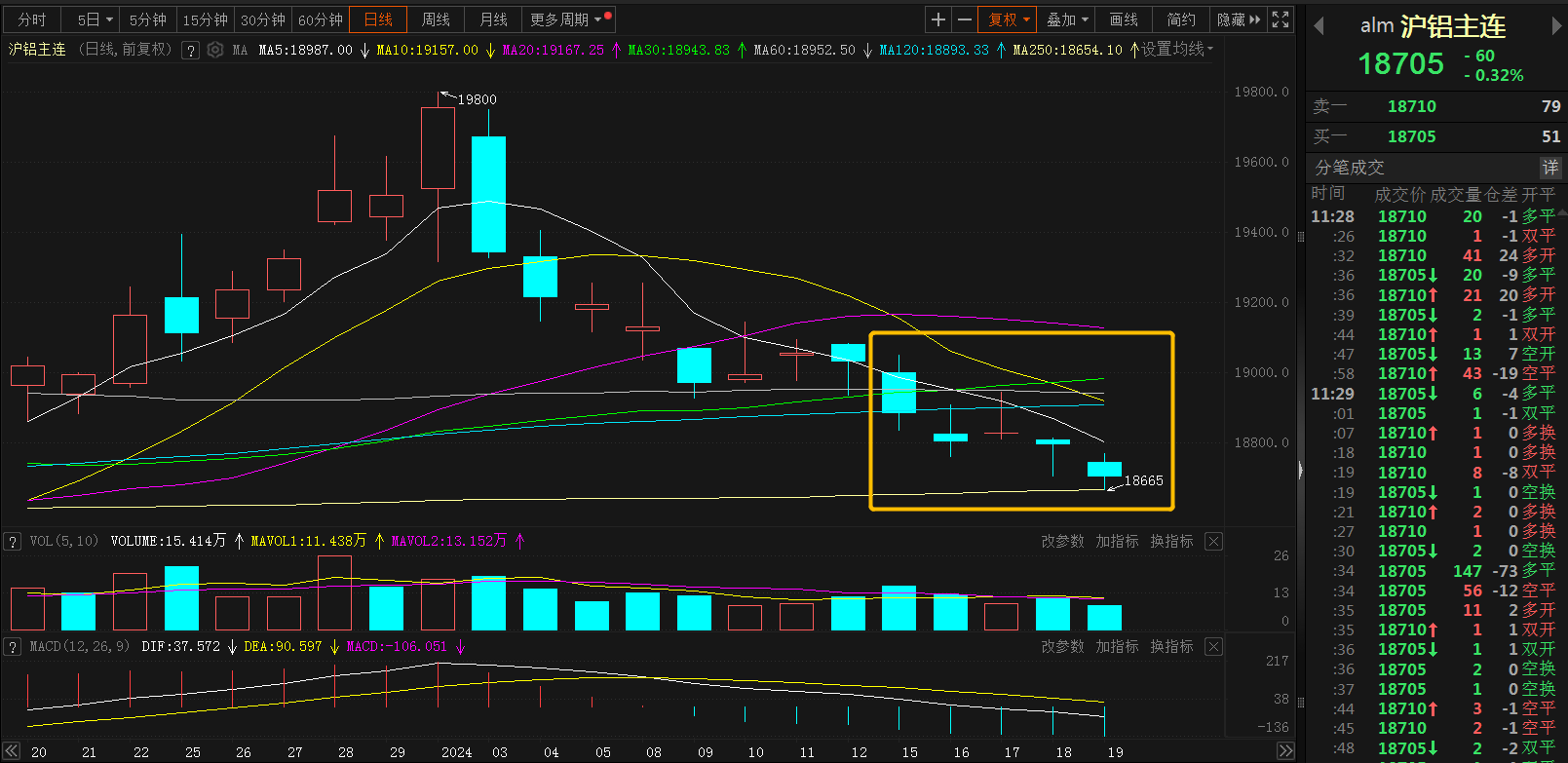Toggle the 简约 simple view

pos(1181,19)
